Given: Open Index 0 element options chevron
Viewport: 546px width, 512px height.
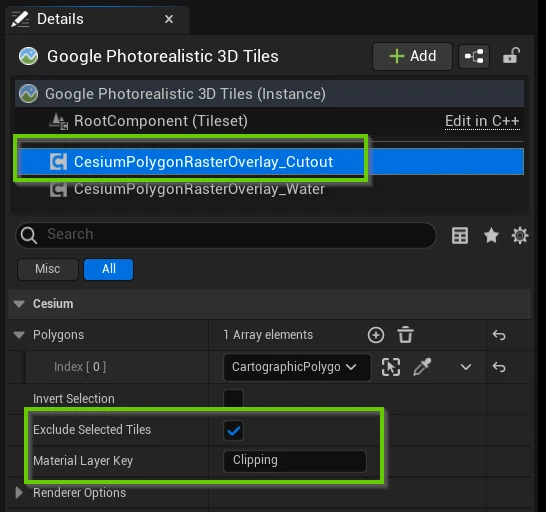Looking at the screenshot, I should [x=466, y=367].
